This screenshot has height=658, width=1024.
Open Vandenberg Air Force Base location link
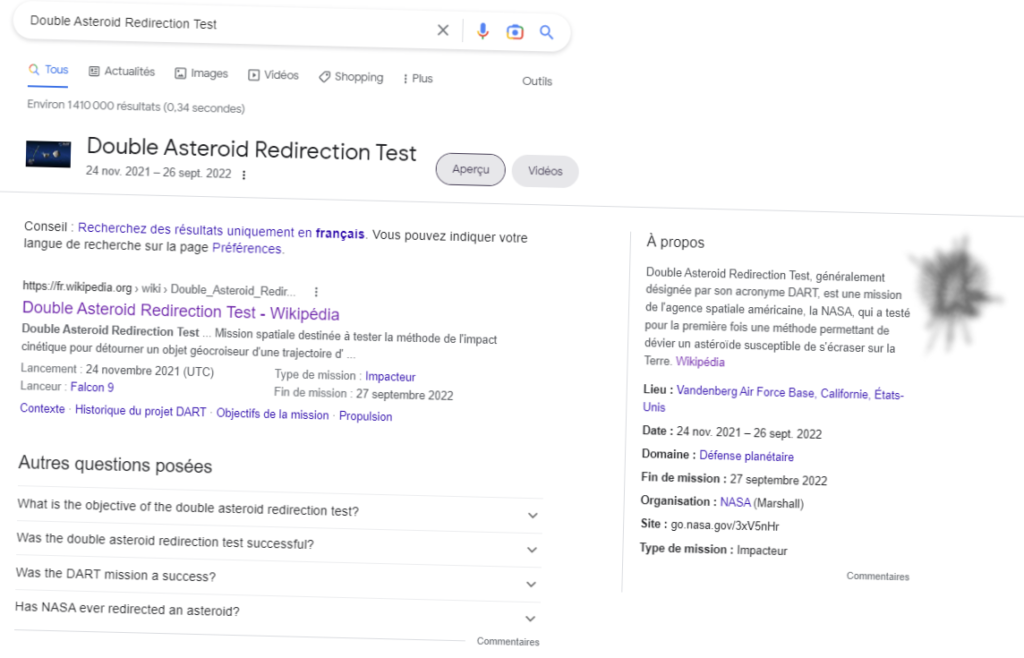pyautogui.click(x=773, y=398)
